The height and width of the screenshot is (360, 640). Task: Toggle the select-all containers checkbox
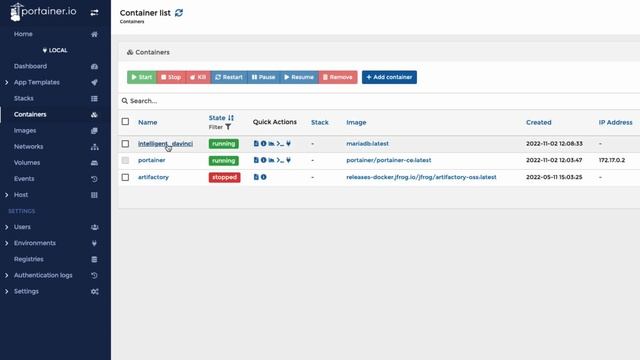tap(125, 122)
